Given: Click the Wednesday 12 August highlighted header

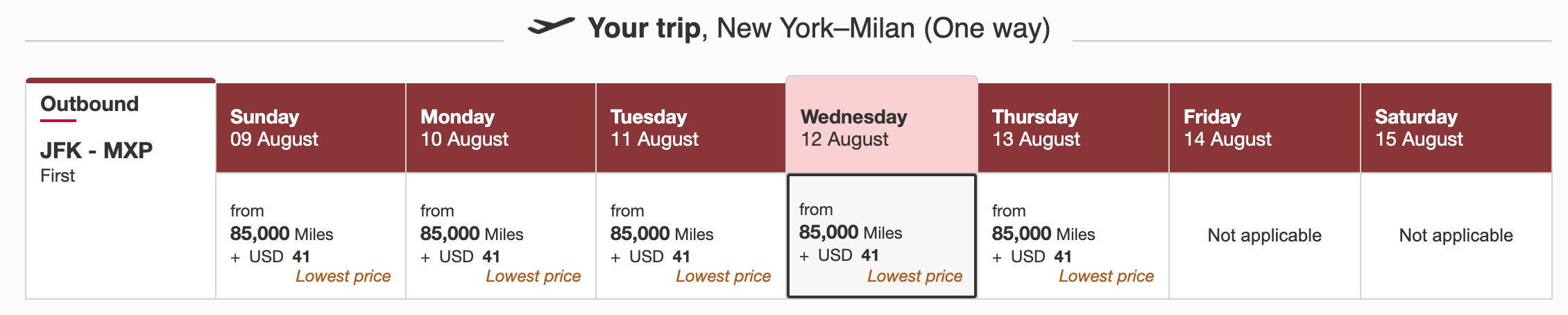Looking at the screenshot, I should click(882, 124).
